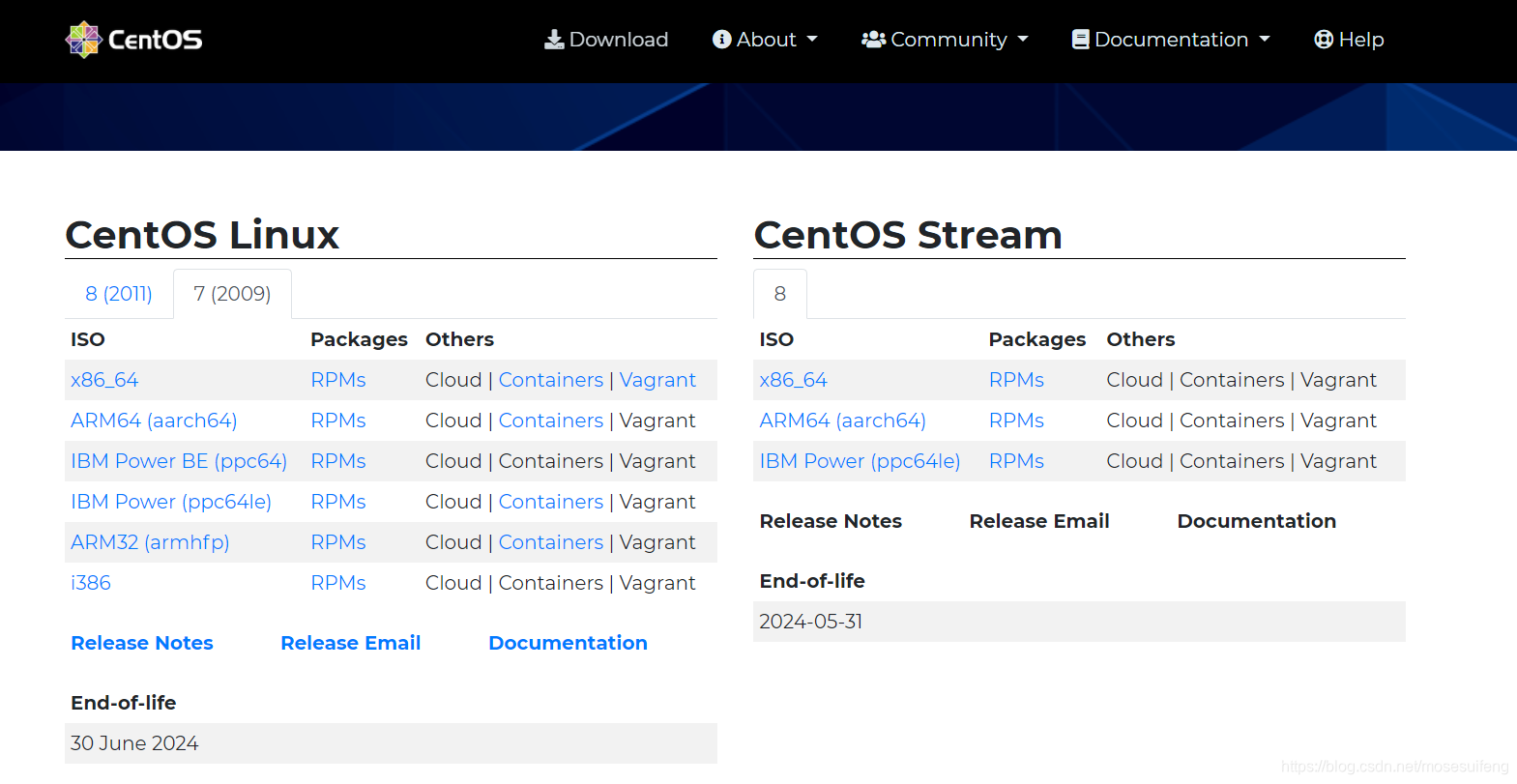Open CentOS Linux Release Email link
This screenshot has height=784, width=1517.
(351, 643)
